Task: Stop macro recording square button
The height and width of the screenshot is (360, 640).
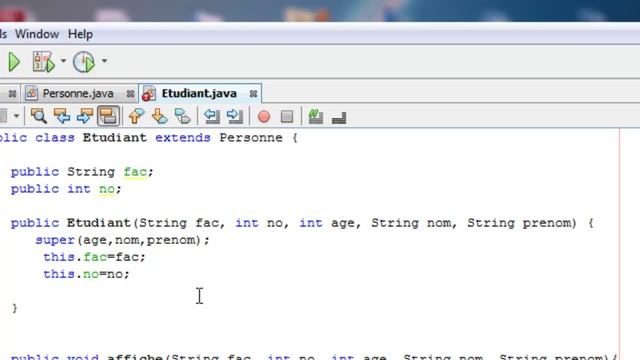Action: pyautogui.click(x=287, y=117)
